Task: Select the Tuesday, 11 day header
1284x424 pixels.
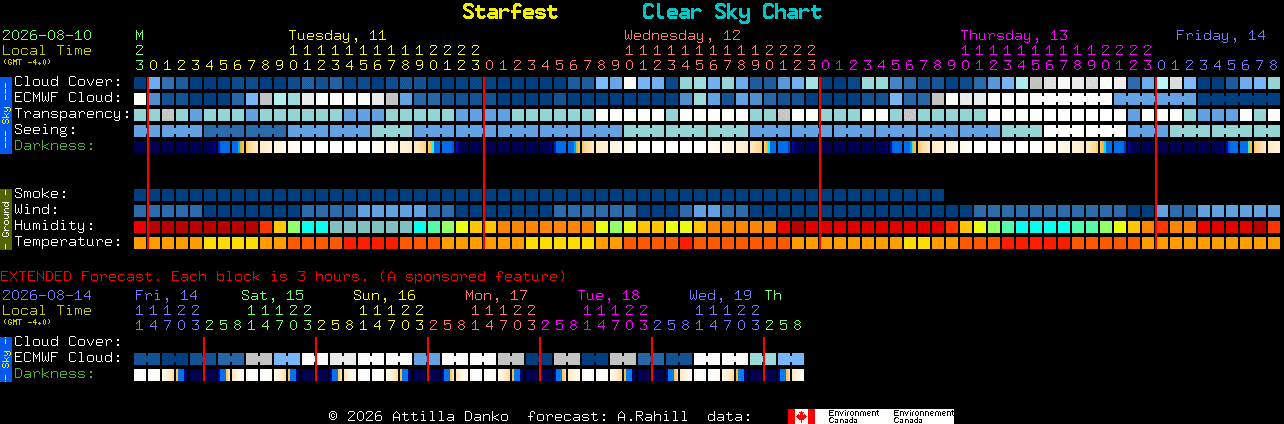Action: 337,35
